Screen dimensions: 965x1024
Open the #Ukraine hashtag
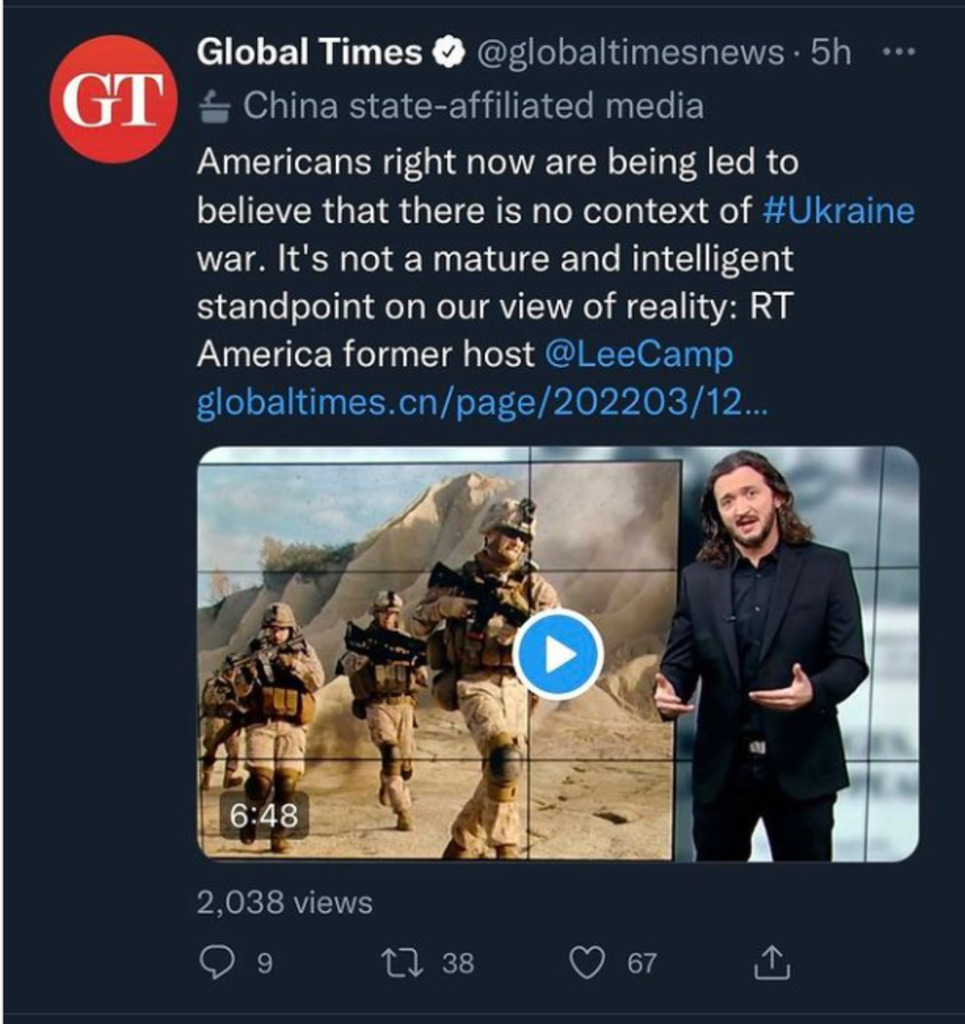tap(838, 211)
